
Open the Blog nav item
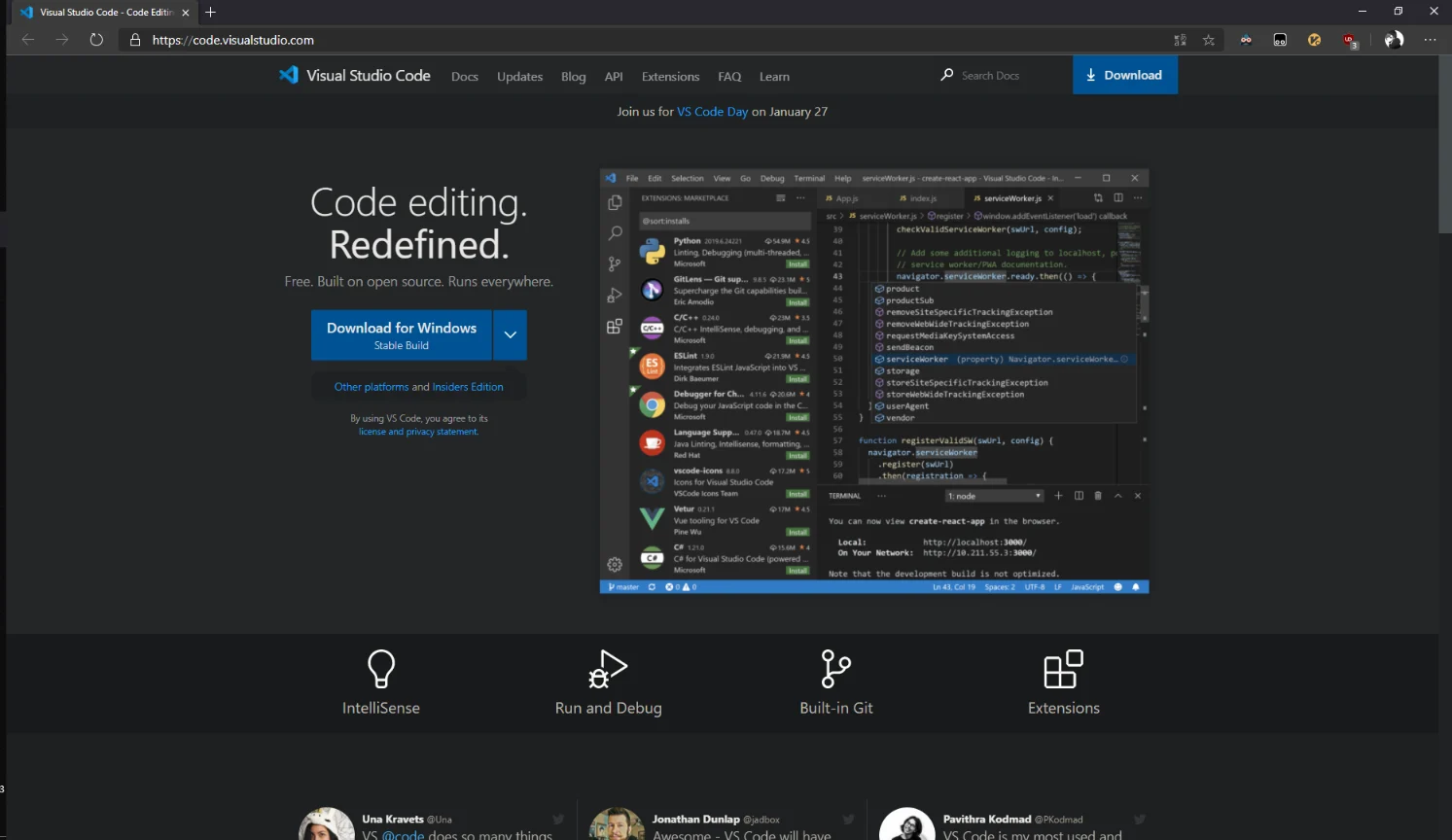[x=574, y=76]
